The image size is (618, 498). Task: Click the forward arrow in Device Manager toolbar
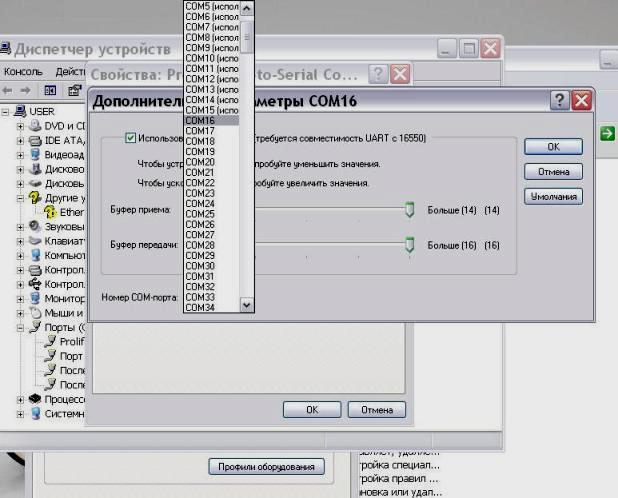tap(25, 91)
